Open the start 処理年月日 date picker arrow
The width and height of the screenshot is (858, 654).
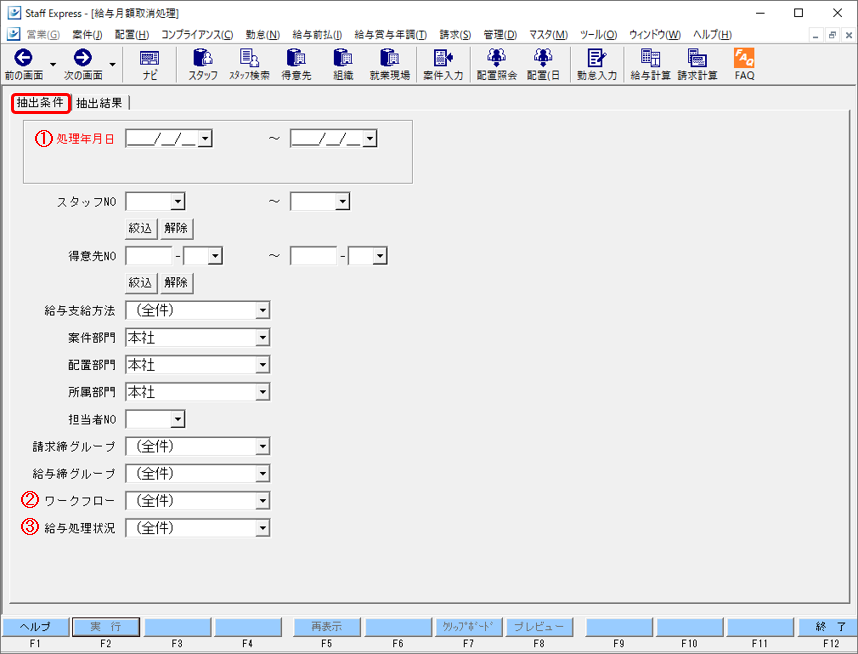[x=205, y=139]
